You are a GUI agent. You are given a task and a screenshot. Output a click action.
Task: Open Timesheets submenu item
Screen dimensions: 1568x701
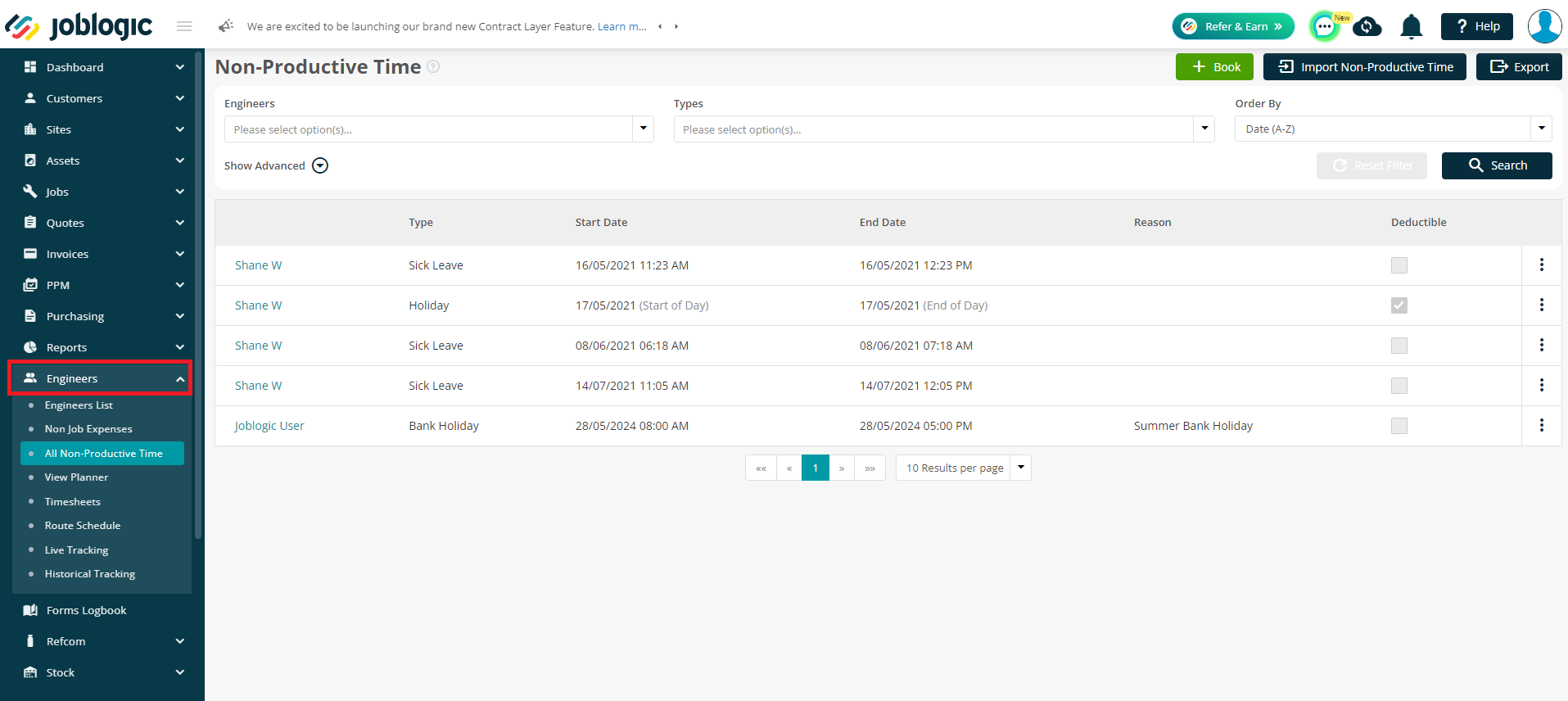pyautogui.click(x=73, y=502)
